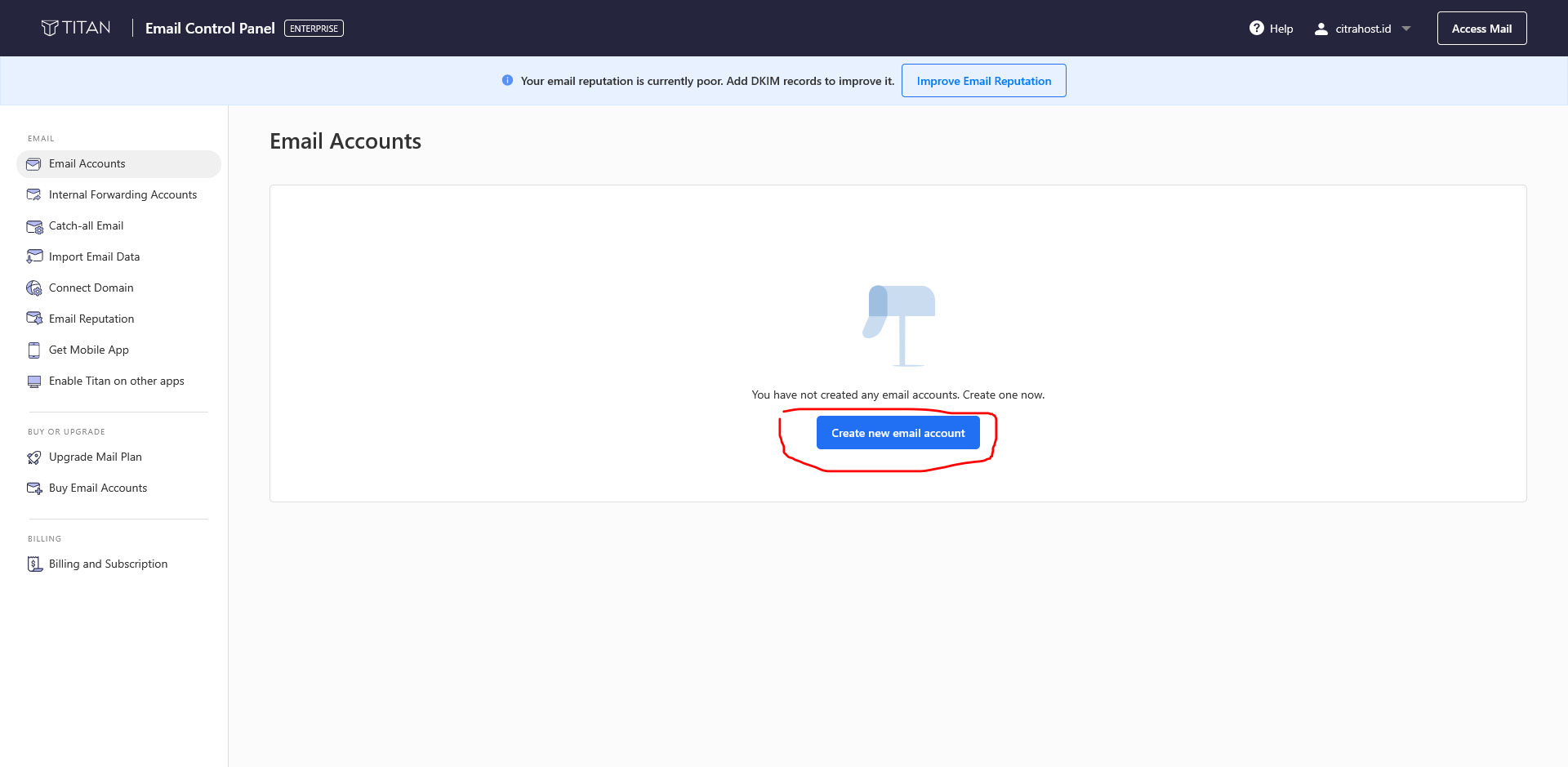Select the Connect Domain globe icon

point(33,288)
